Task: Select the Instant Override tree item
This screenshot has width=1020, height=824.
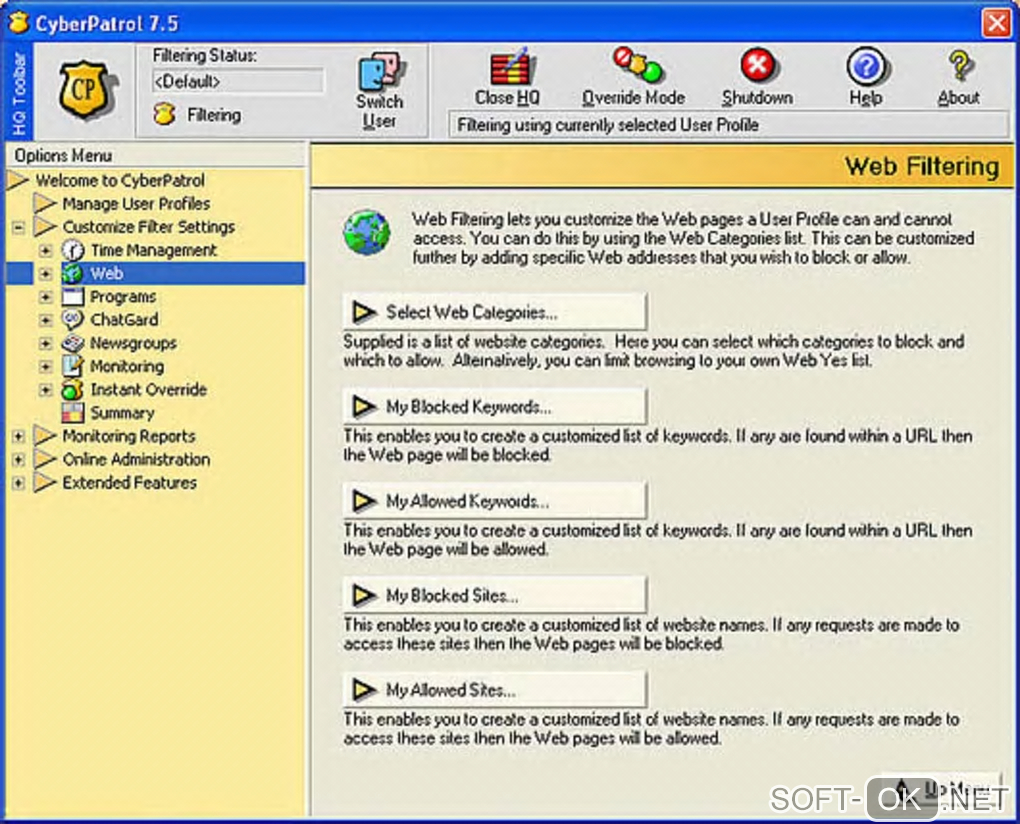Action: click(148, 390)
